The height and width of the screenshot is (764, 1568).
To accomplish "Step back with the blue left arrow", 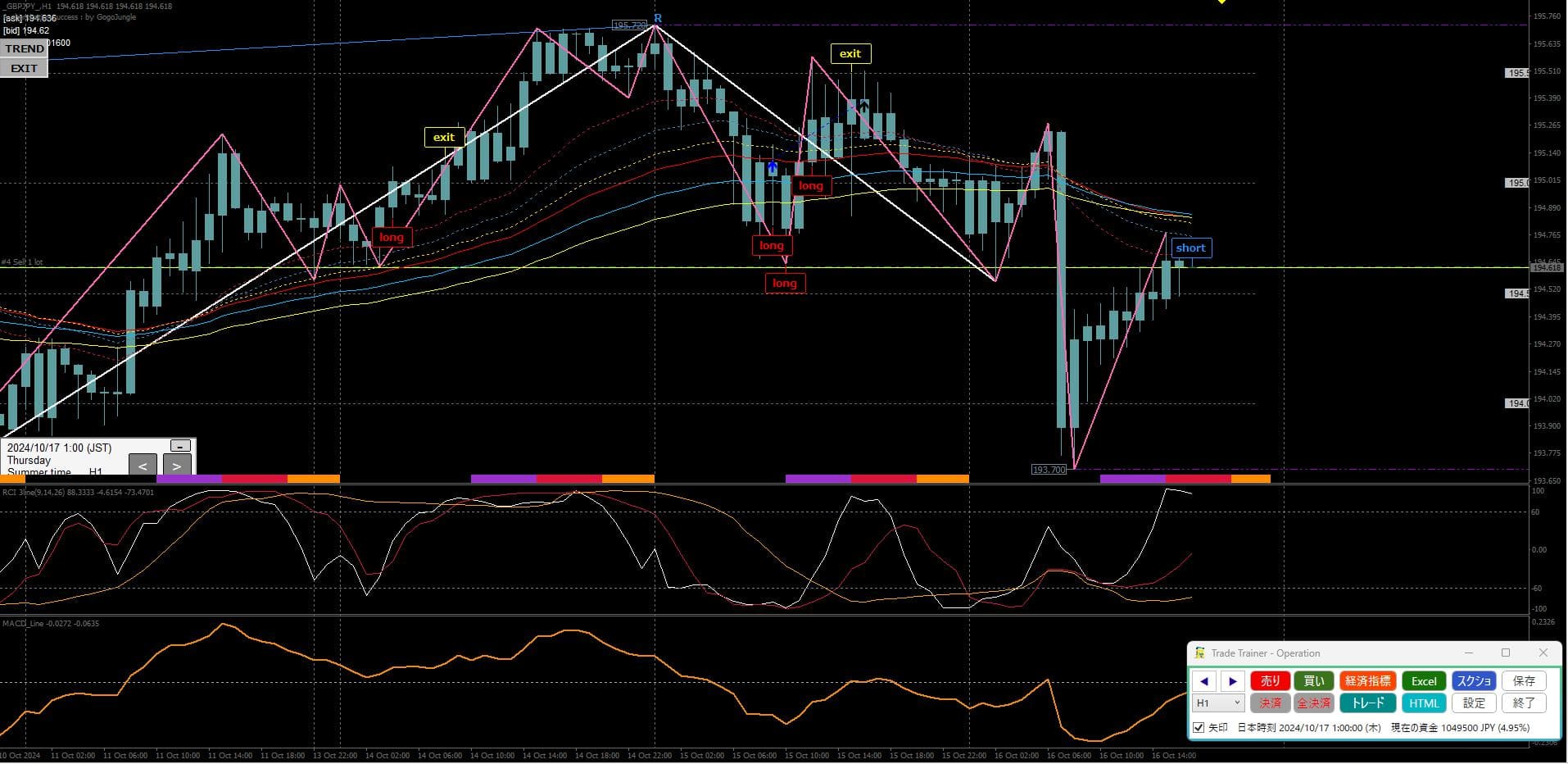I will pyautogui.click(x=1203, y=681).
